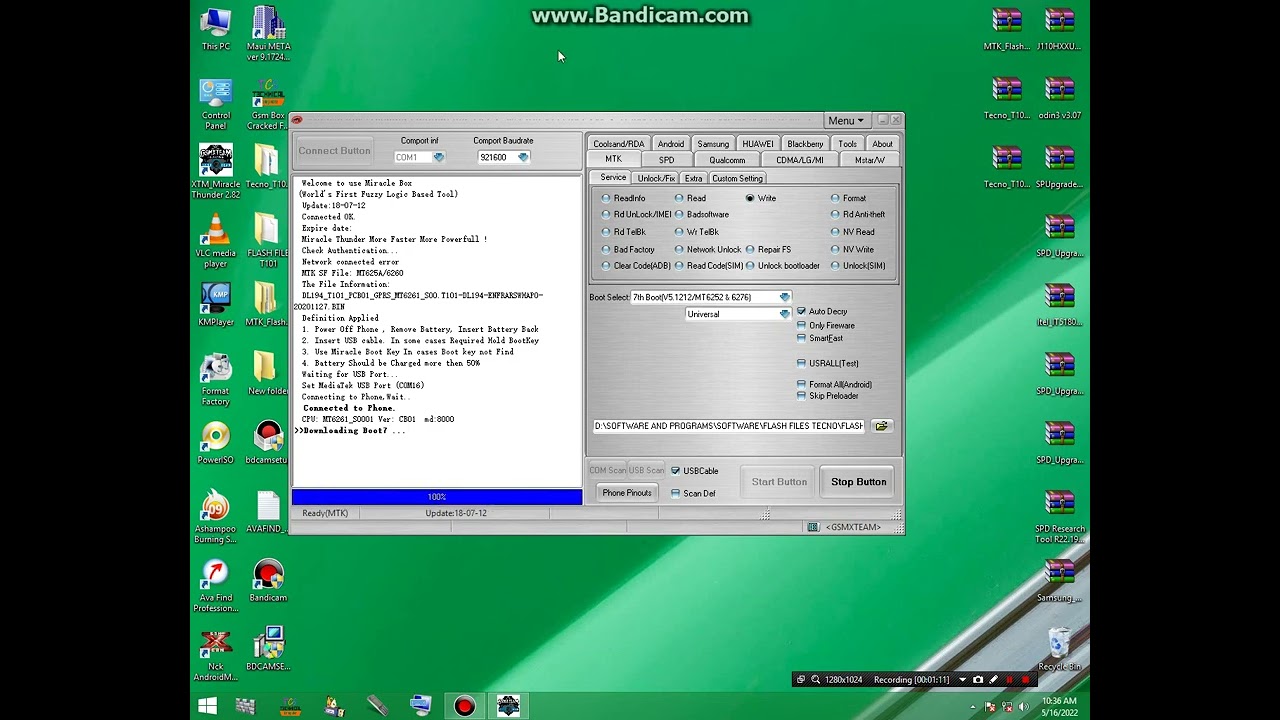
Task: Click the COM Scan button
Action: pos(607,471)
